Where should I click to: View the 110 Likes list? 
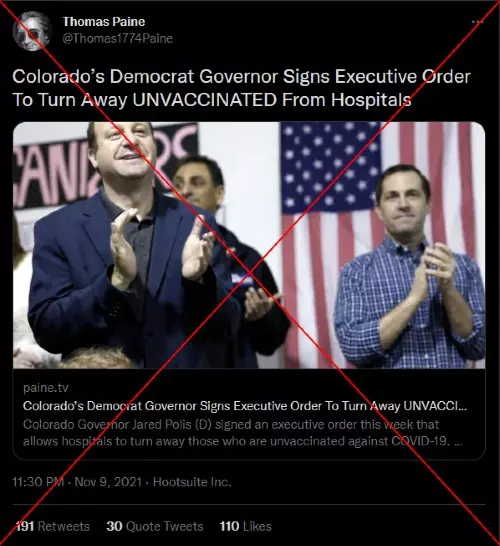coord(245,526)
